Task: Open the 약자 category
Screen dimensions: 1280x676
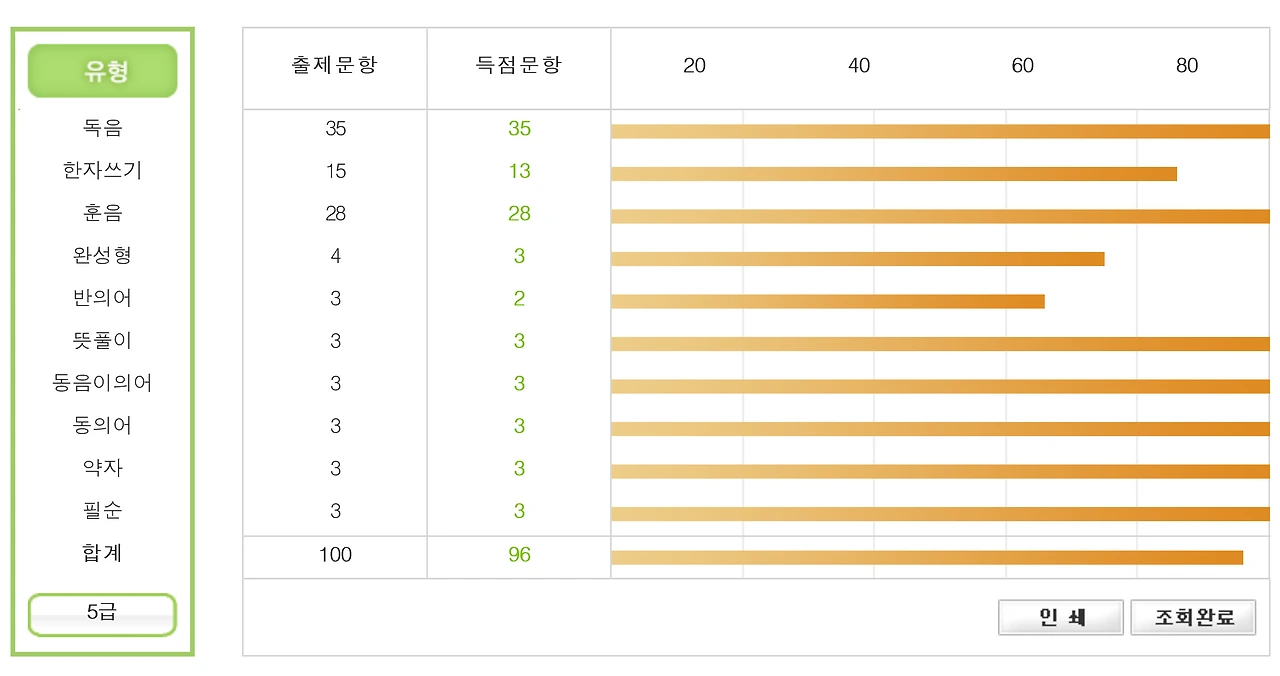Action: 100,468
